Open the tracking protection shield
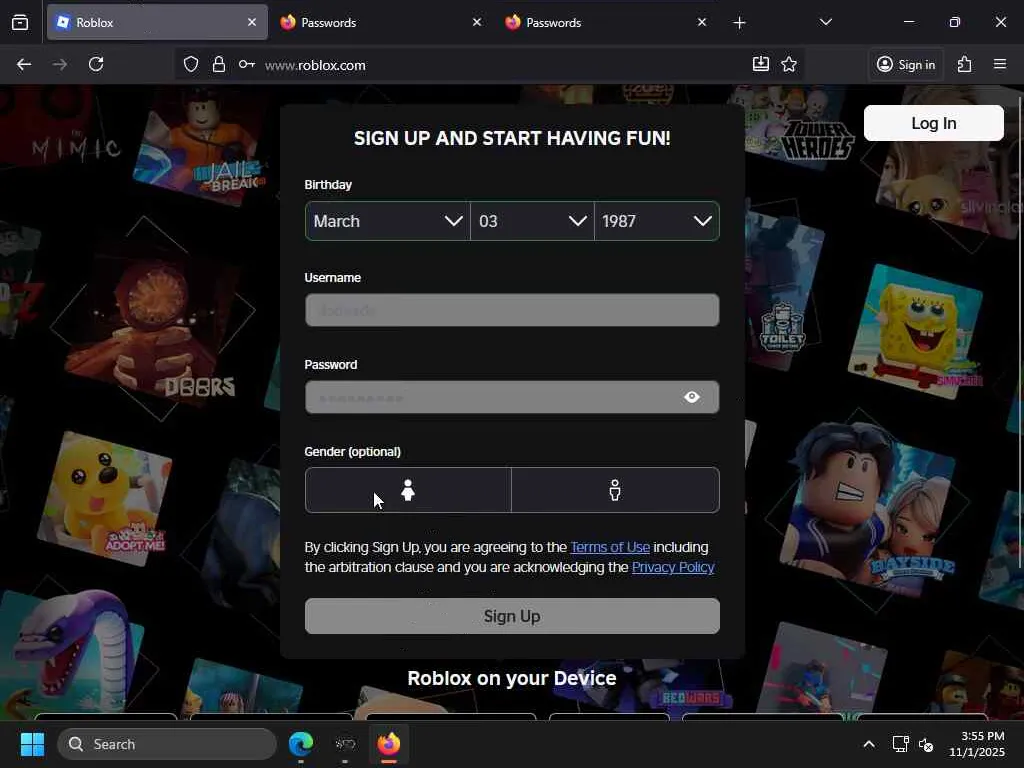Viewport: 1024px width, 768px height. 191,64
